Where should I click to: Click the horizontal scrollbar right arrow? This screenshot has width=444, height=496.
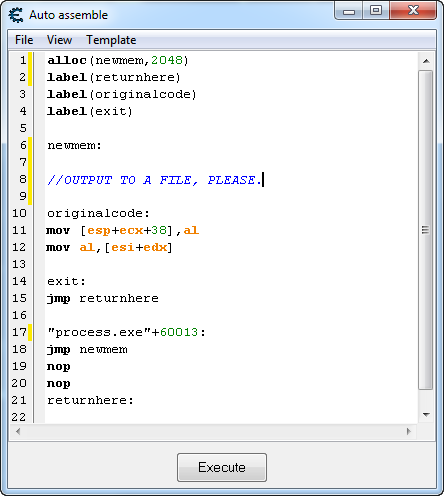[409, 432]
